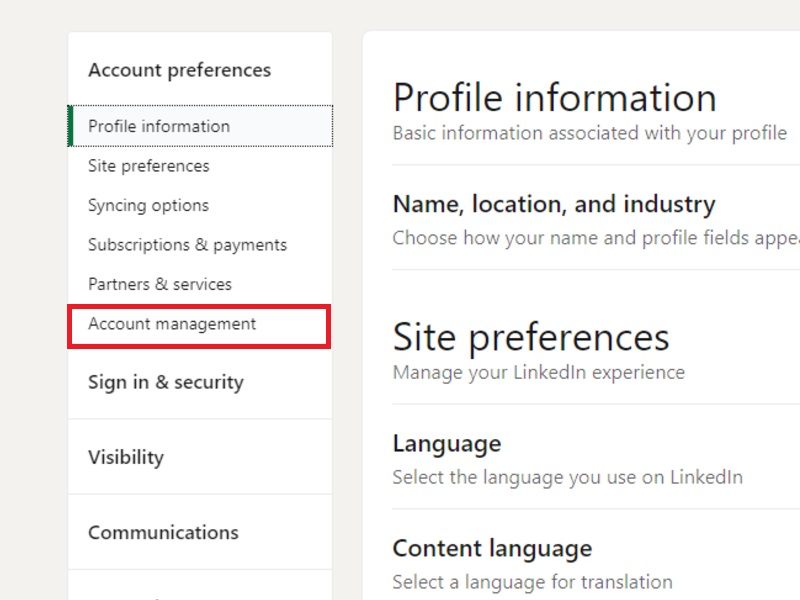800x600 pixels.
Task: Open Syncing options in the sidebar
Action: click(x=148, y=205)
